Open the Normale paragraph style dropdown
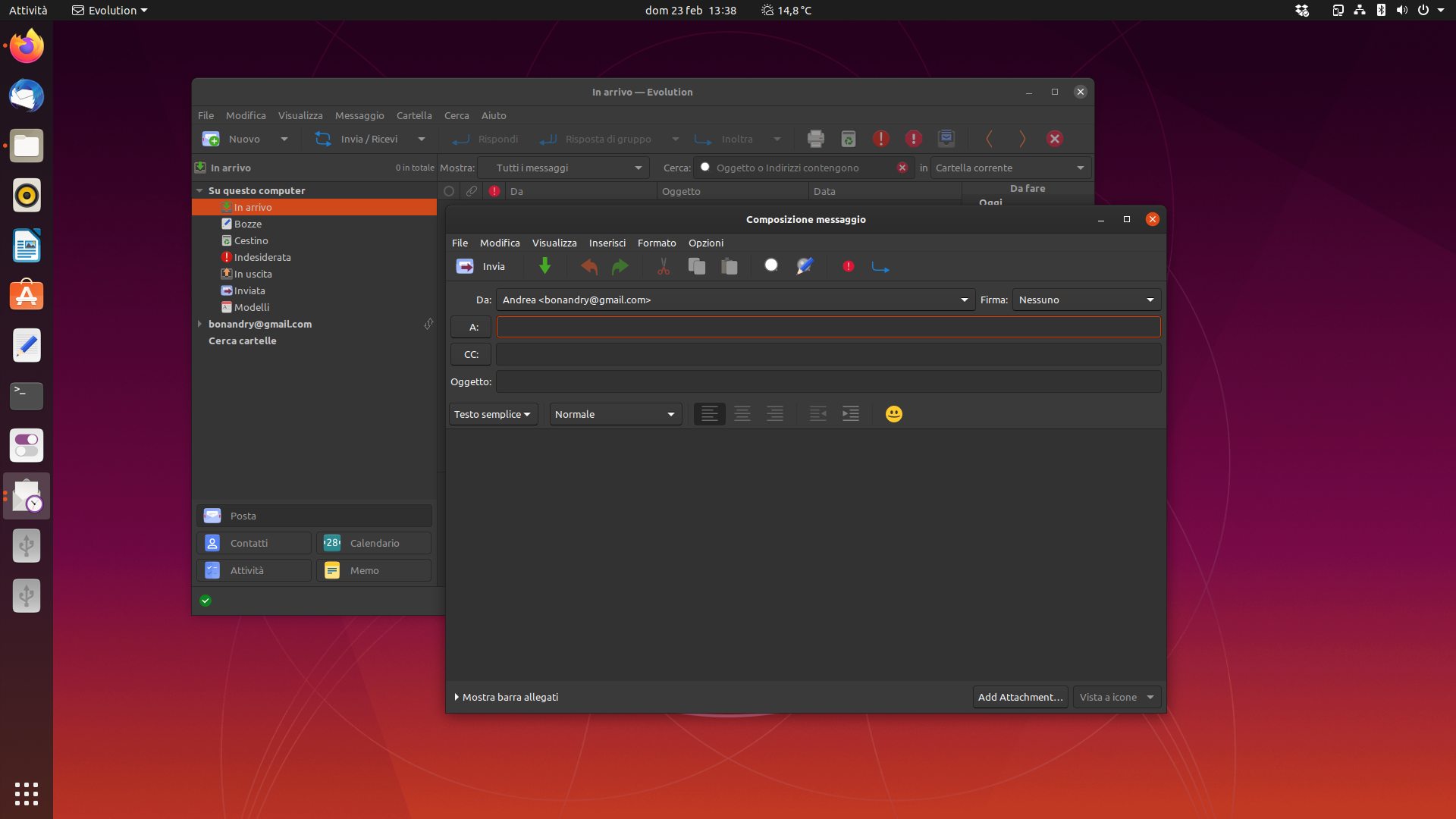The width and height of the screenshot is (1456, 819). tap(615, 414)
